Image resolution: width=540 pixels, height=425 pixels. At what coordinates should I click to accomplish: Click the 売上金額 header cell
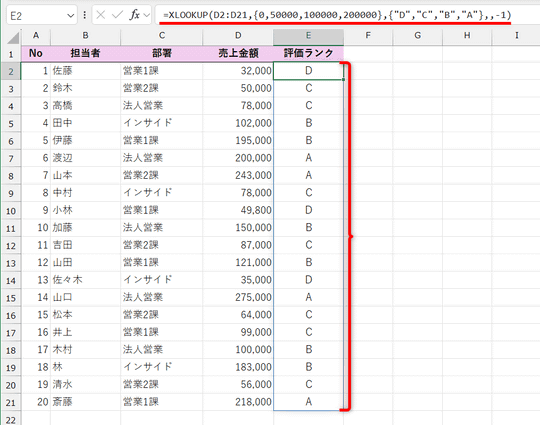click(x=238, y=53)
